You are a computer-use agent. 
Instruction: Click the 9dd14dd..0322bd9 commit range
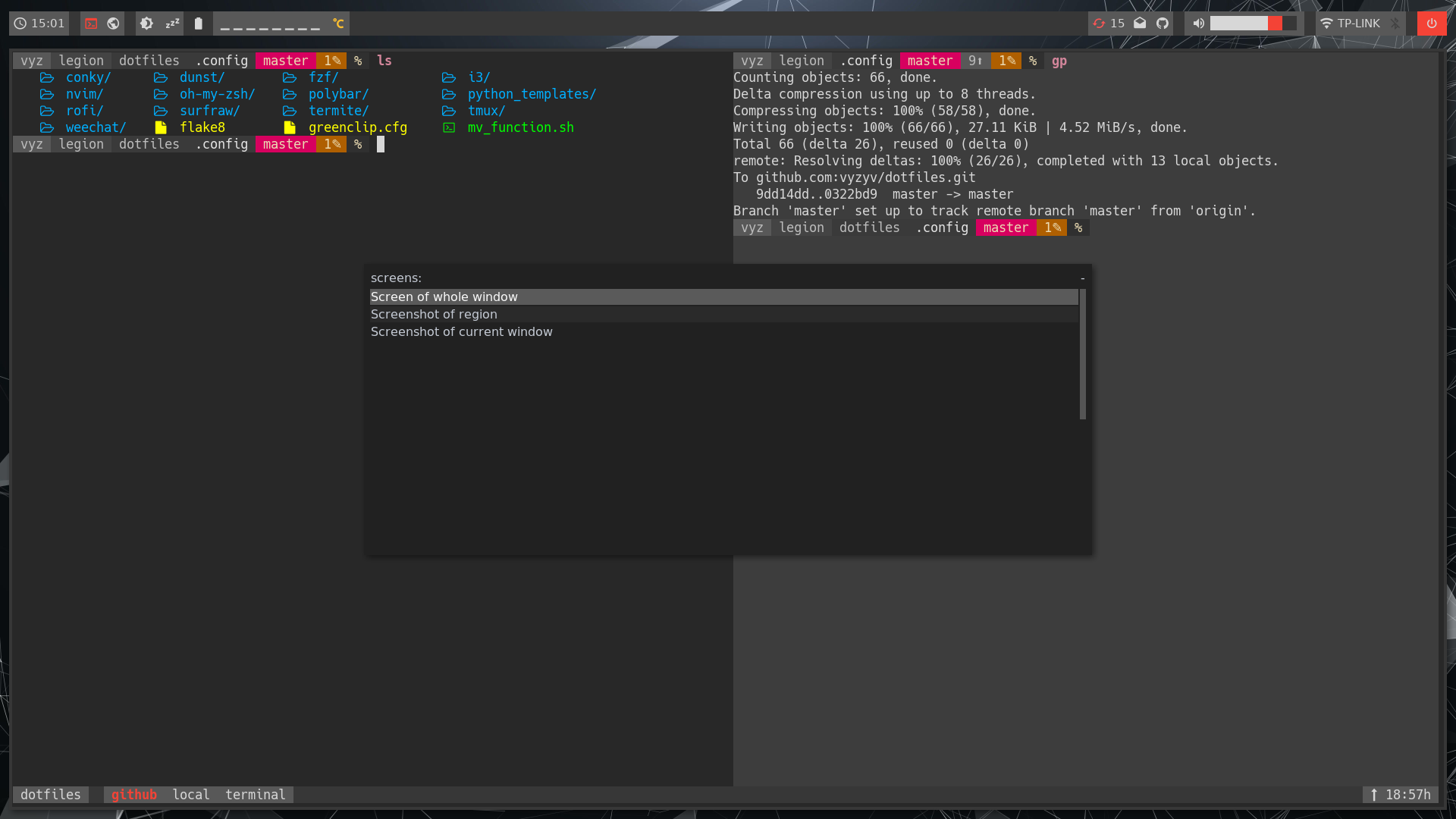pos(817,194)
